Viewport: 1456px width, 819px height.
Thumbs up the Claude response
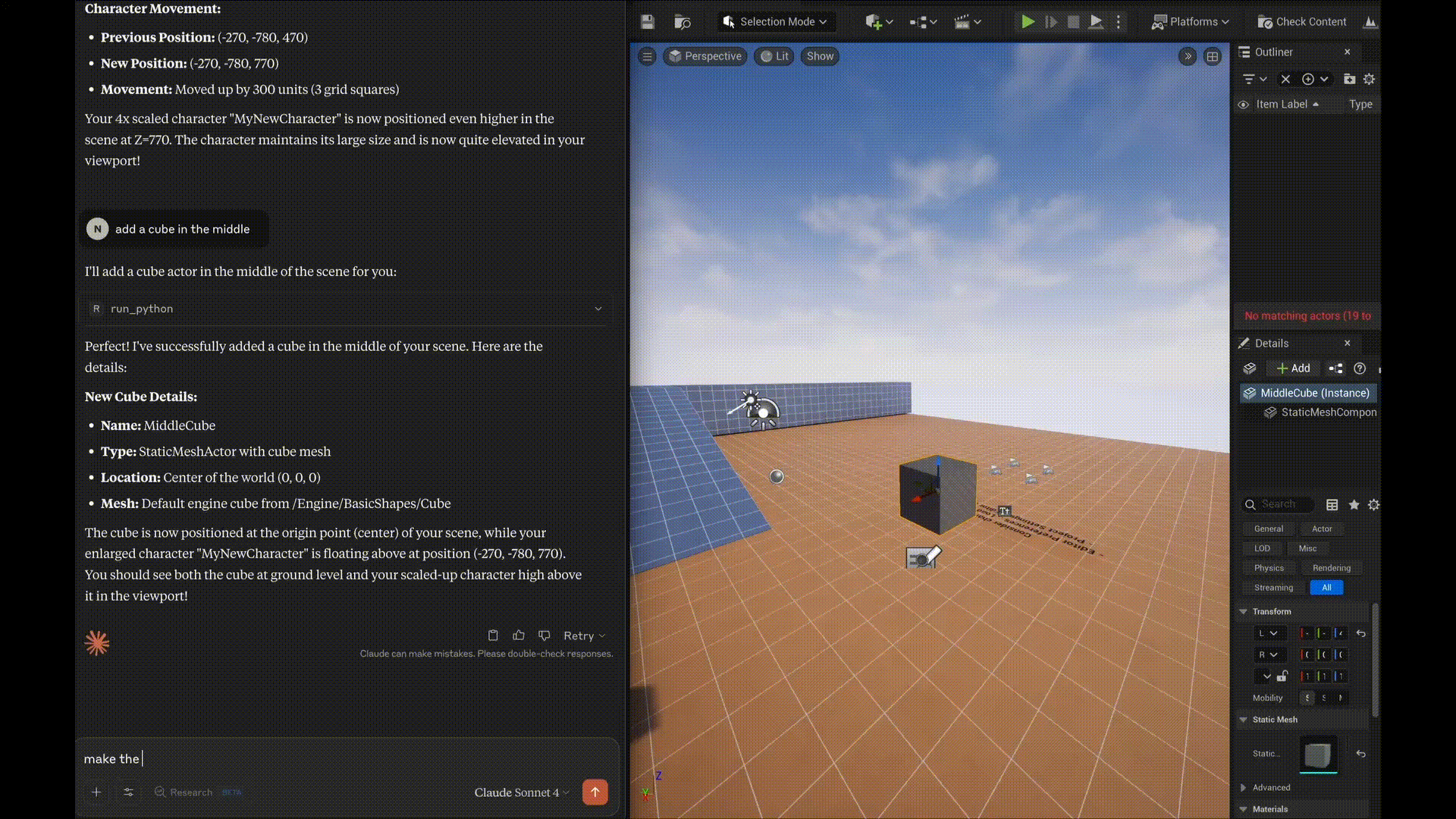click(x=519, y=635)
